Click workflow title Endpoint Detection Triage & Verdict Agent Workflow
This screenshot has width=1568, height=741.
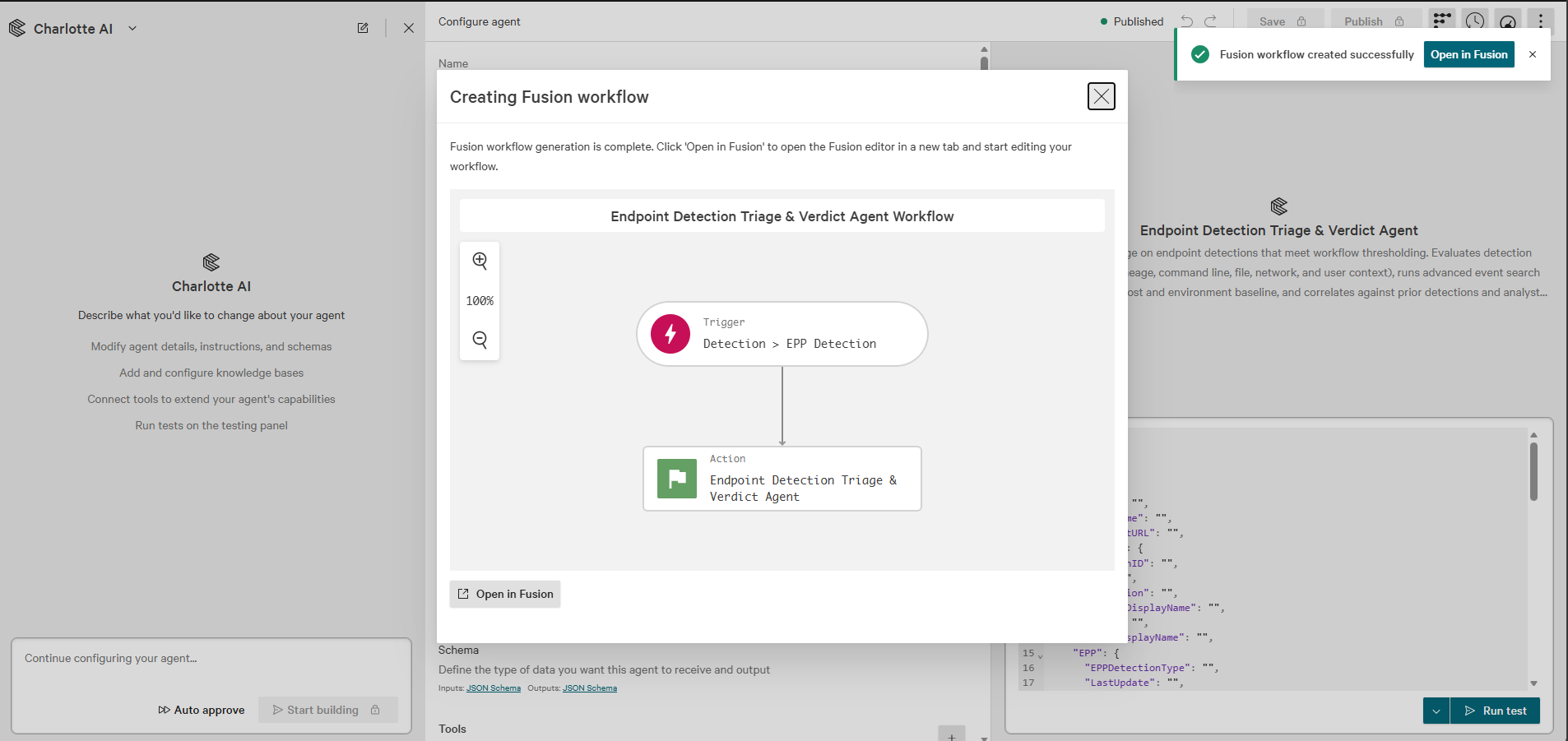(x=782, y=216)
